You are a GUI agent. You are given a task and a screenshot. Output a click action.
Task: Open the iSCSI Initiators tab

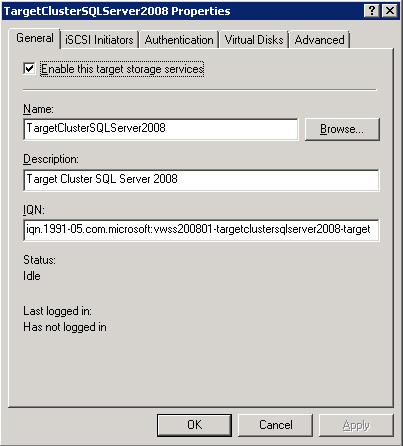point(99,40)
